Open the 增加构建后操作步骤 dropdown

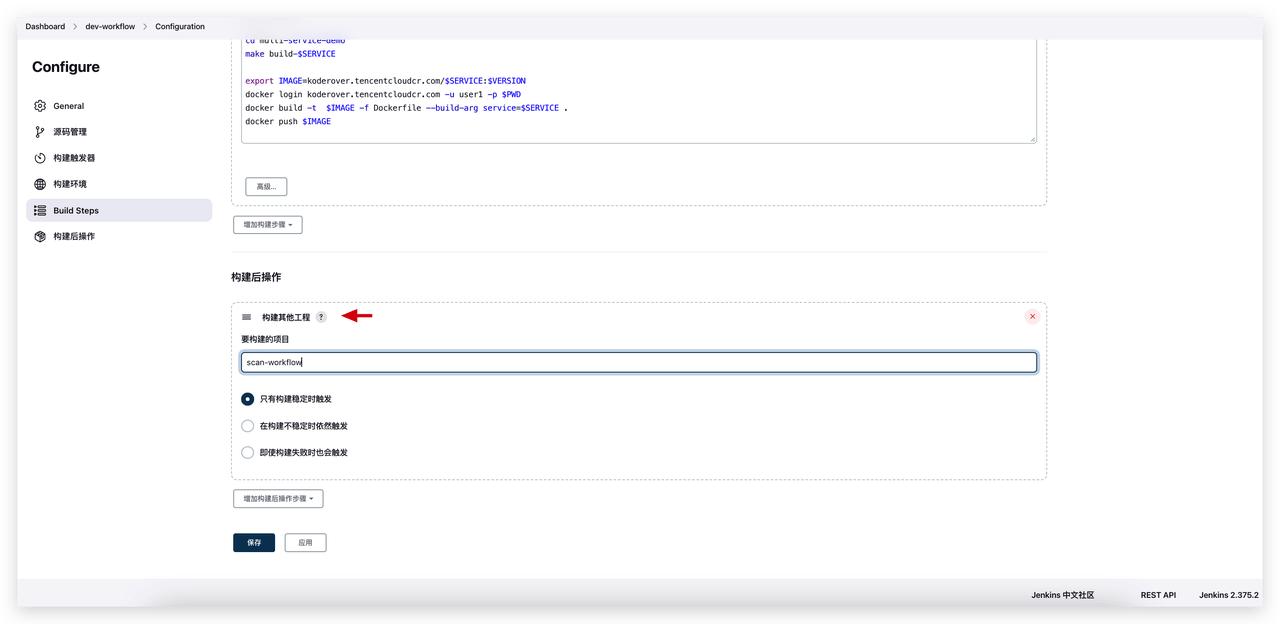pos(278,498)
